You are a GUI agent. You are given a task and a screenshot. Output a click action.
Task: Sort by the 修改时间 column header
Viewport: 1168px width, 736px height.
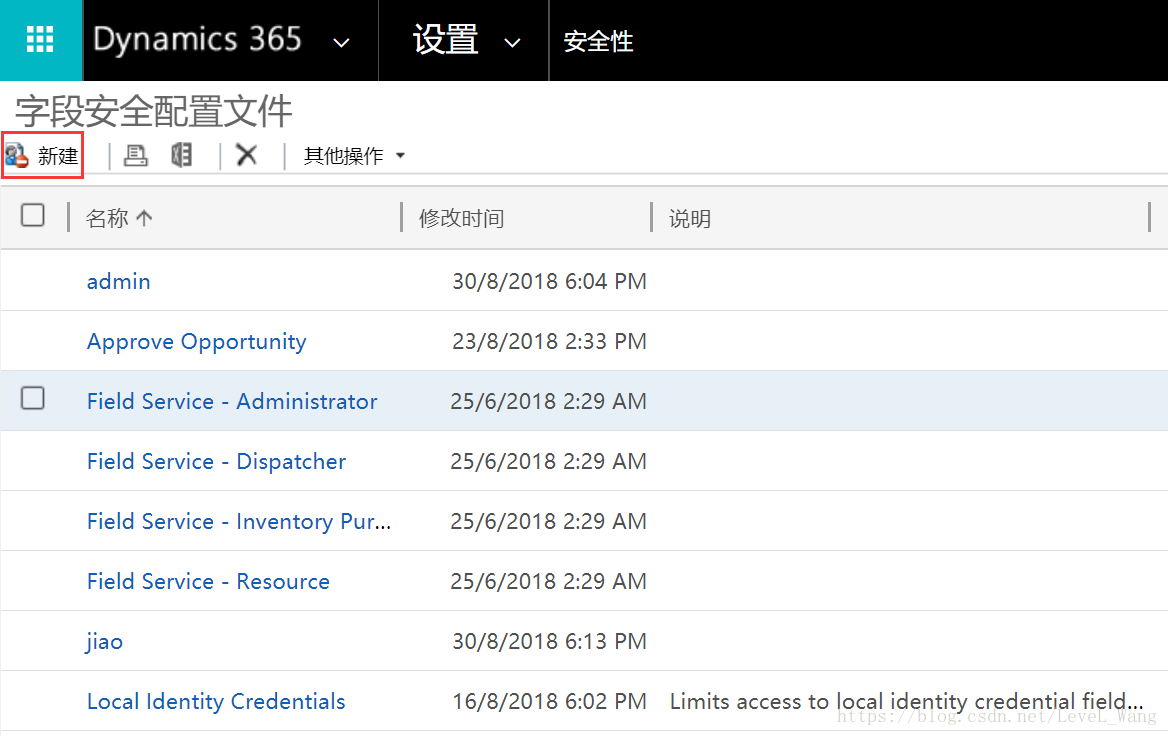(461, 218)
